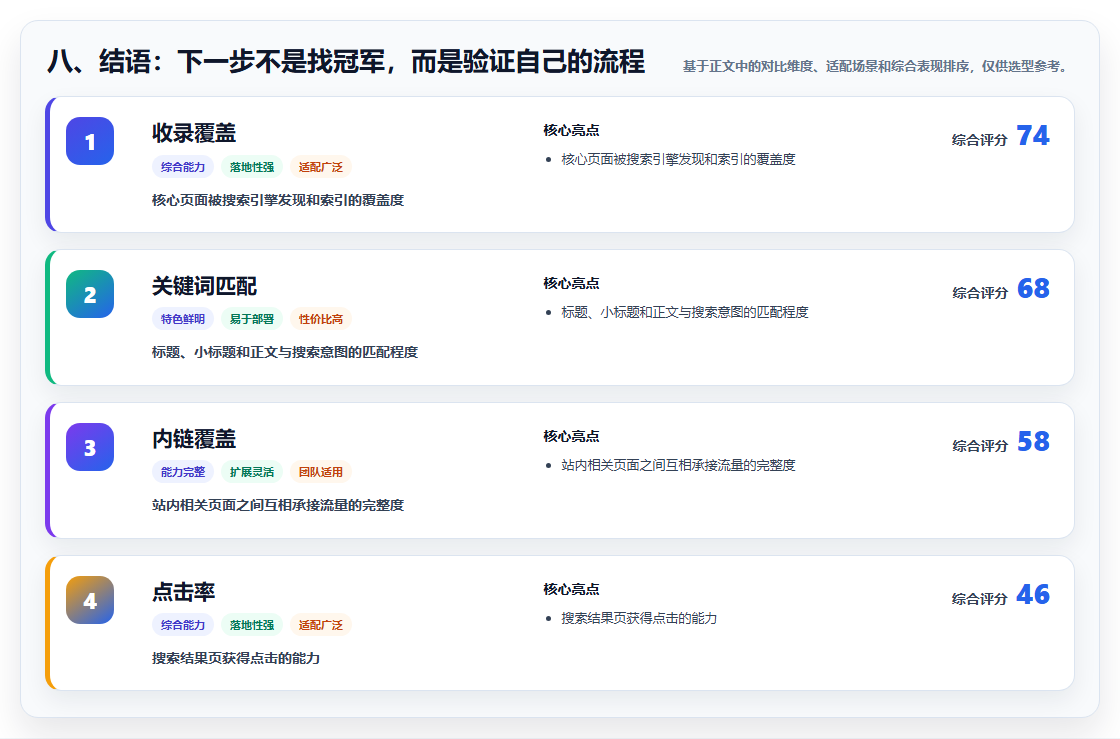Select the 能力完整 tag
Viewport: 1120px width, 739px height.
coord(183,471)
